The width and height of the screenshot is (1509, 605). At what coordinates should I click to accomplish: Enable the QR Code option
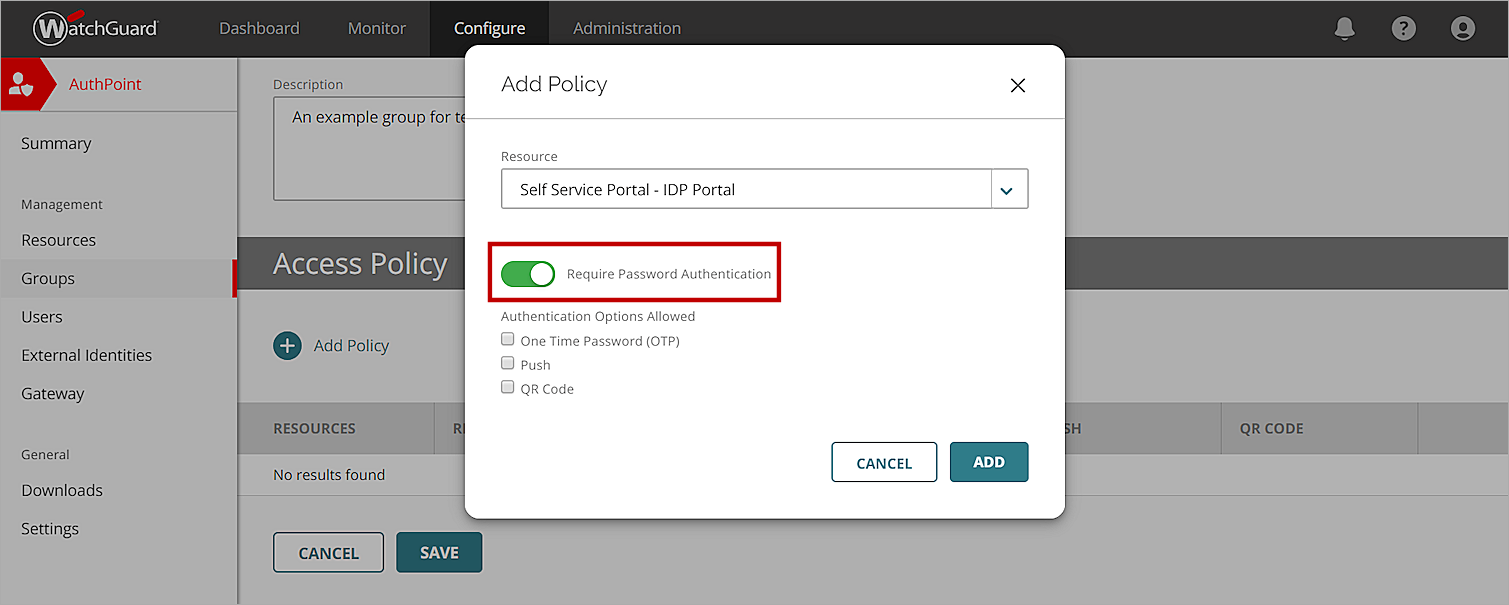click(x=507, y=387)
